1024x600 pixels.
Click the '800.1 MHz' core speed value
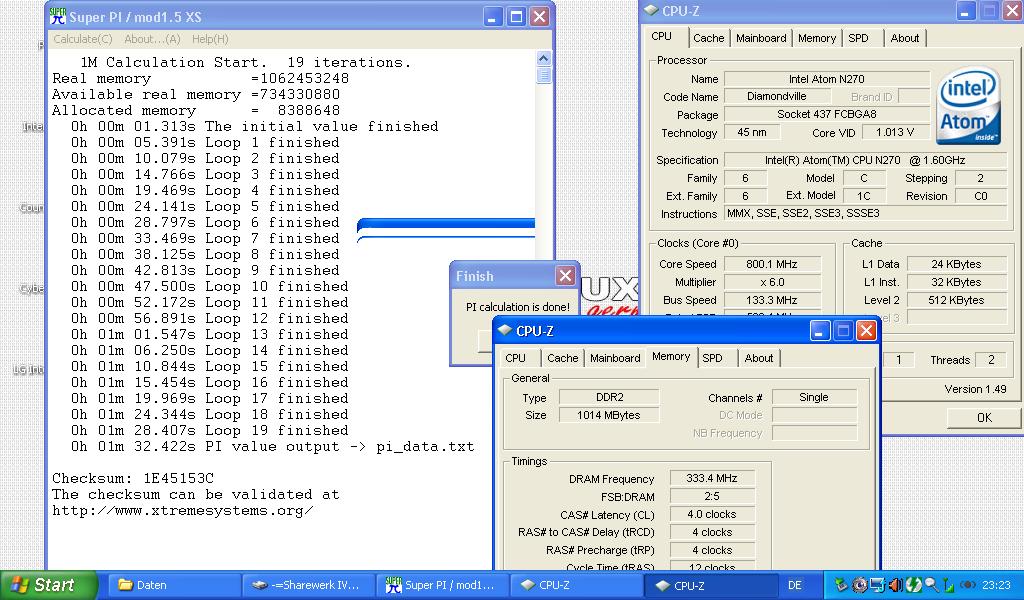coord(771,264)
